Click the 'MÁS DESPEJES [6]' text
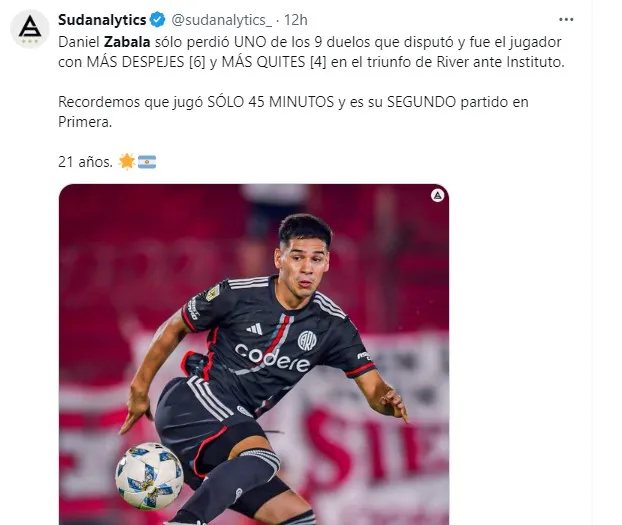 (x=146, y=62)
